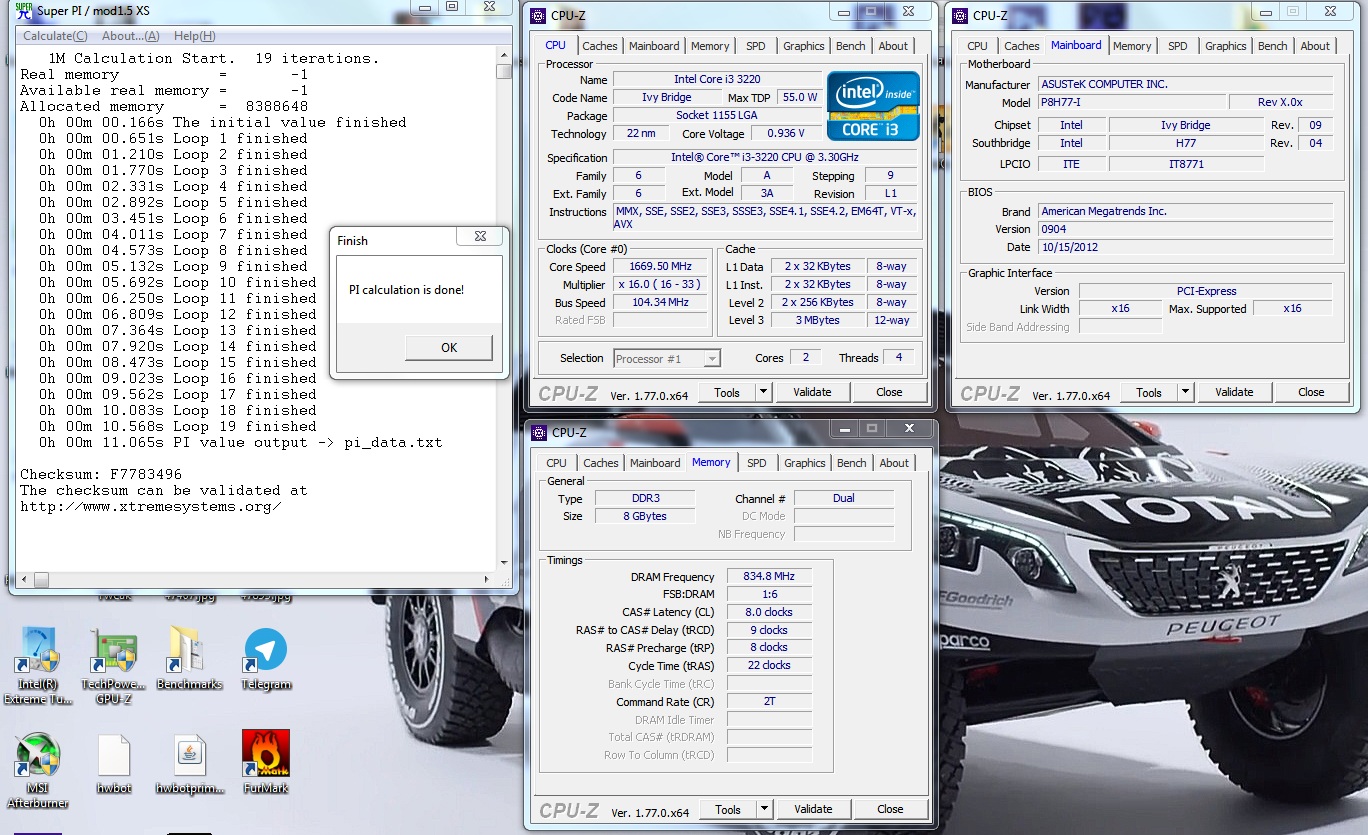1368x835 pixels.
Task: Open Intel Extreme Tuning desktop shortcut
Action: (38, 665)
